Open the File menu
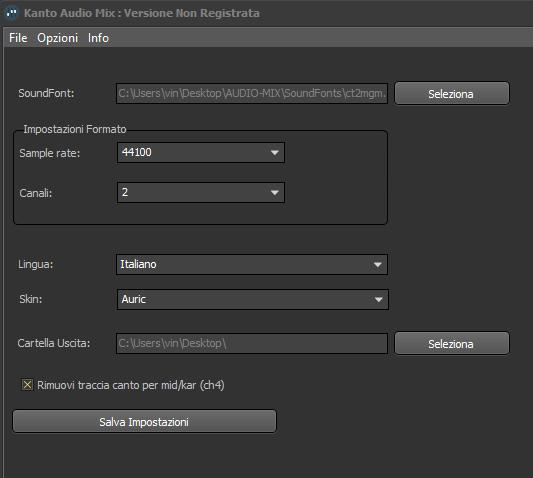This screenshot has width=533, height=478. (x=18, y=38)
